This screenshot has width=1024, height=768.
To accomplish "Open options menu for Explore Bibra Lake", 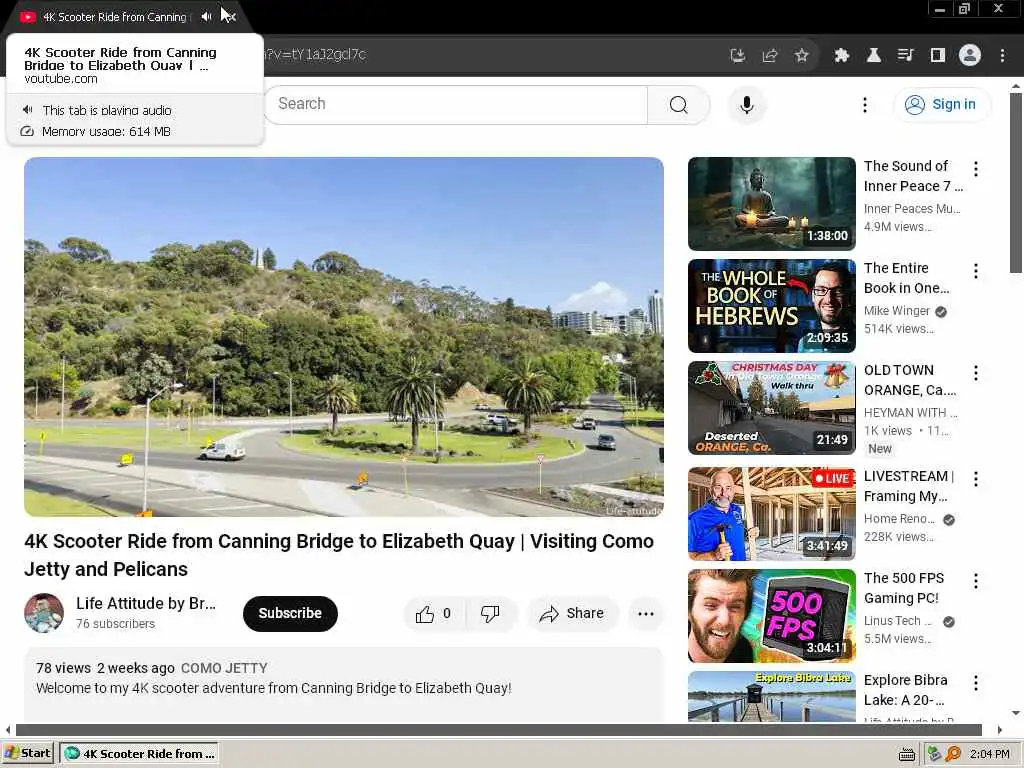I will (x=976, y=682).
